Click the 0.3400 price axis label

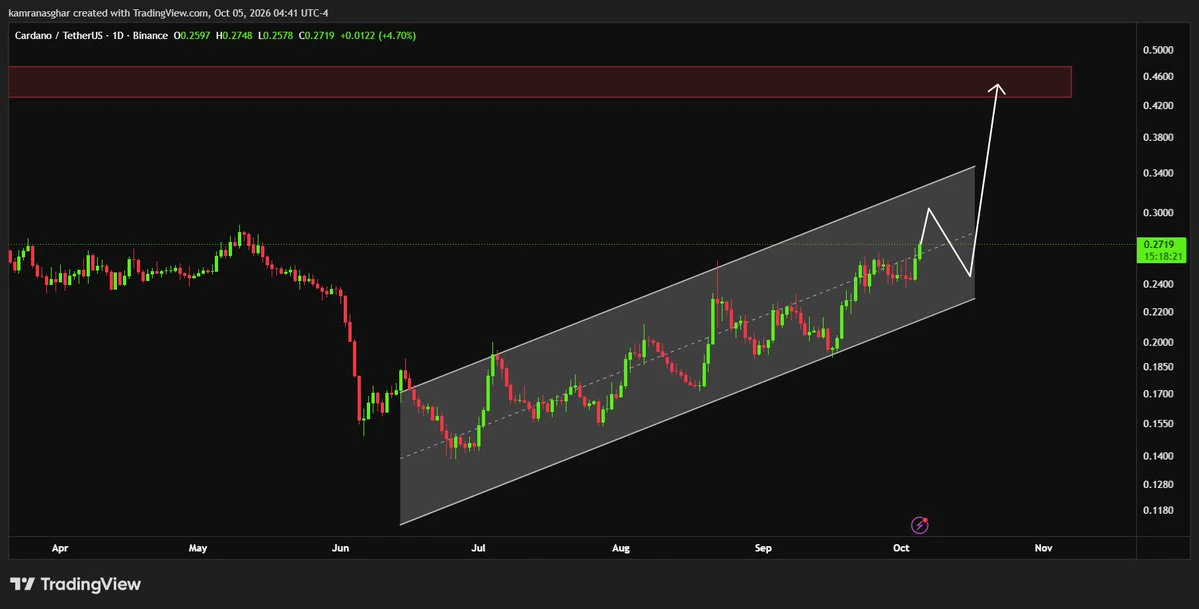click(x=1158, y=173)
